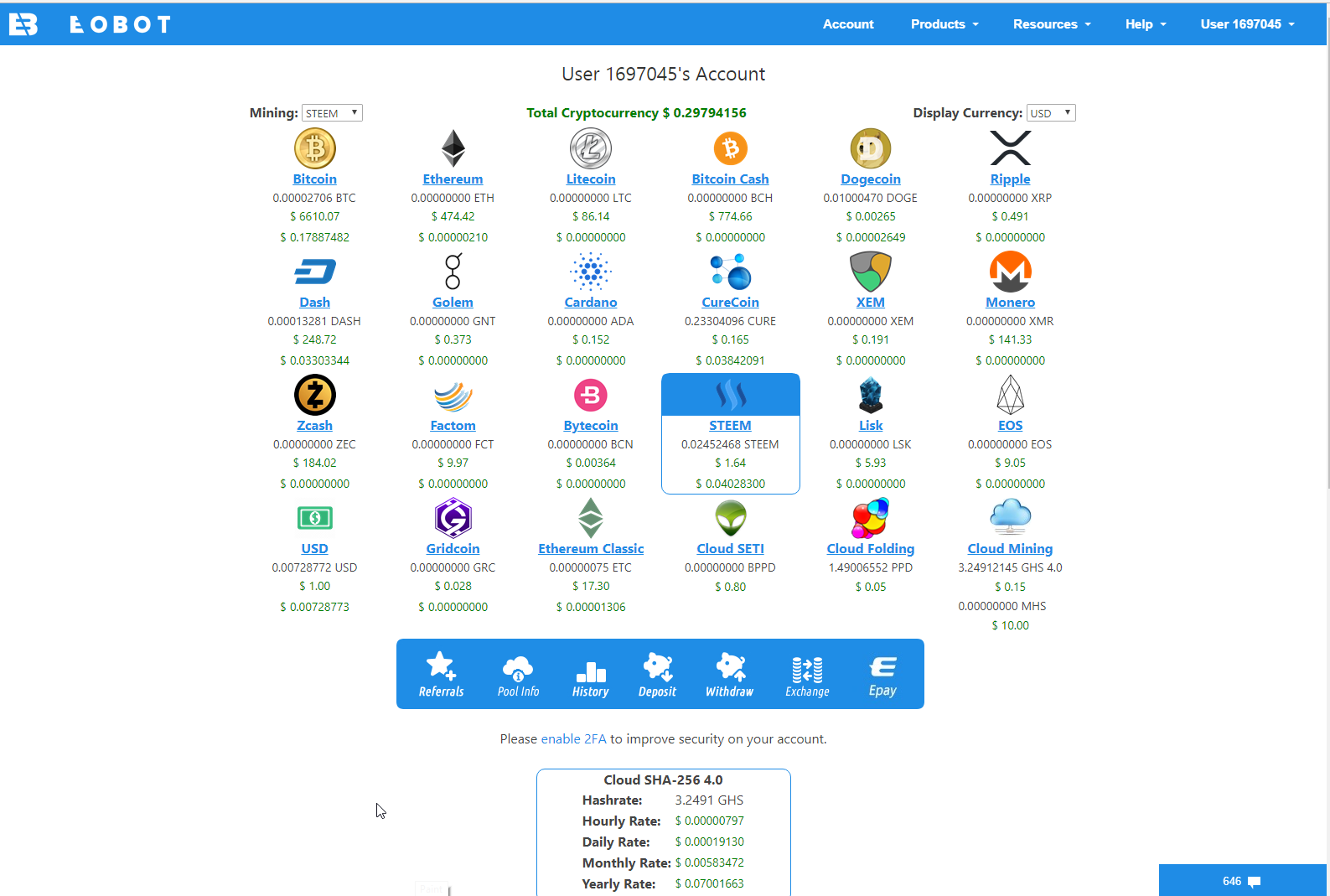Click the Cardano dotted icon
1330x896 pixels.
tap(591, 272)
